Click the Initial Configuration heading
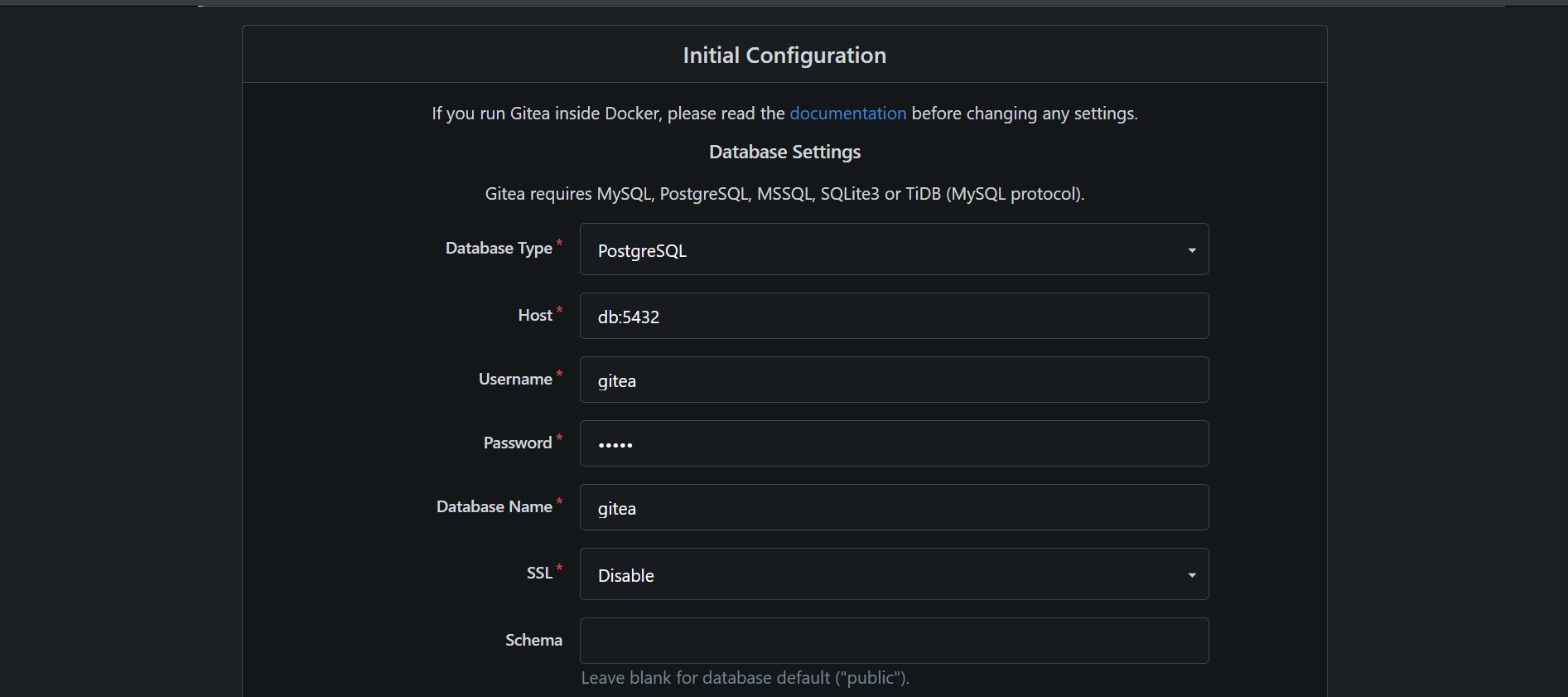The width and height of the screenshot is (1568, 697). 784,56
